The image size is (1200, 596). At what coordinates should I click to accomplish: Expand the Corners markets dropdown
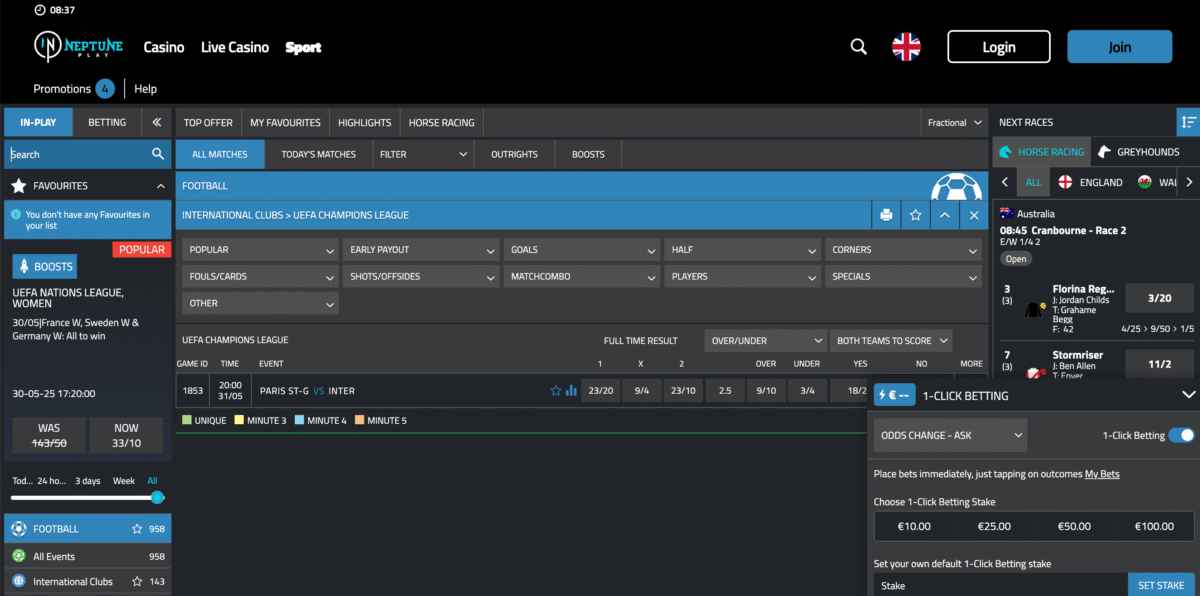coord(904,250)
